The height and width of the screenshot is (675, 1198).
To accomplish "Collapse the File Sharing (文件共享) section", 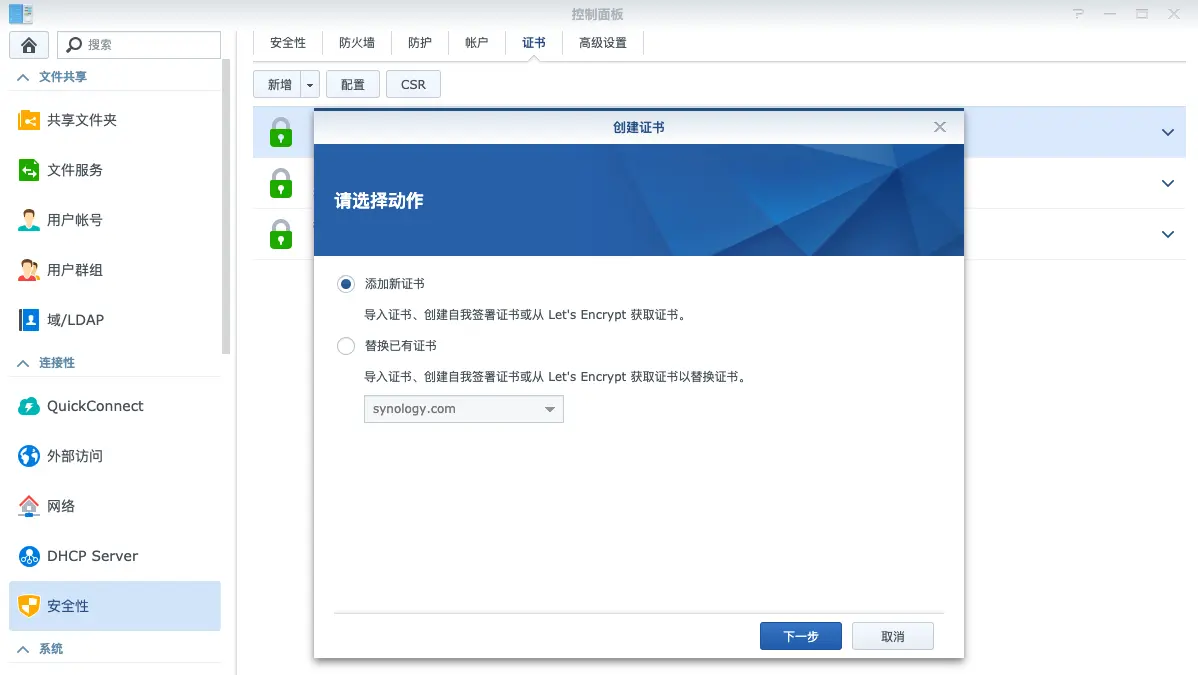I will coord(23,77).
